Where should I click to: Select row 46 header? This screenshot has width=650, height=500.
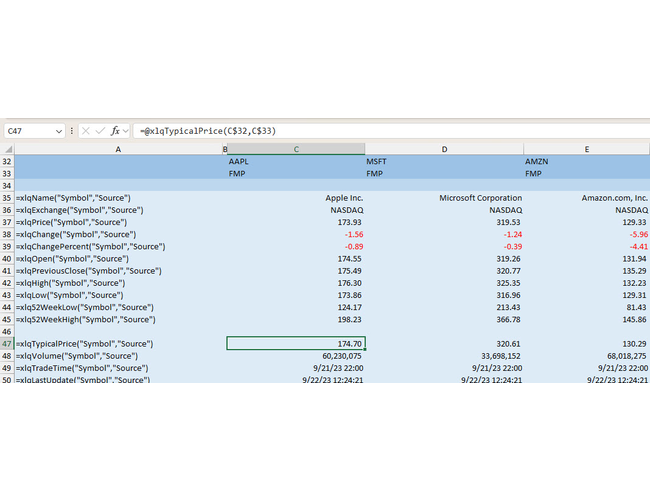point(7,331)
